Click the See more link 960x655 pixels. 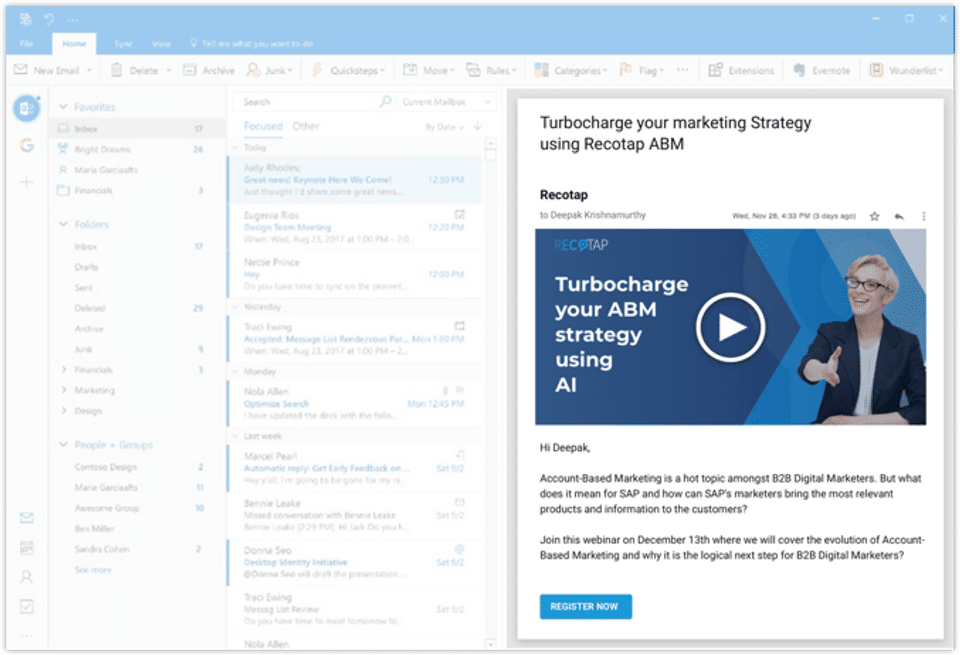pyautogui.click(x=93, y=569)
